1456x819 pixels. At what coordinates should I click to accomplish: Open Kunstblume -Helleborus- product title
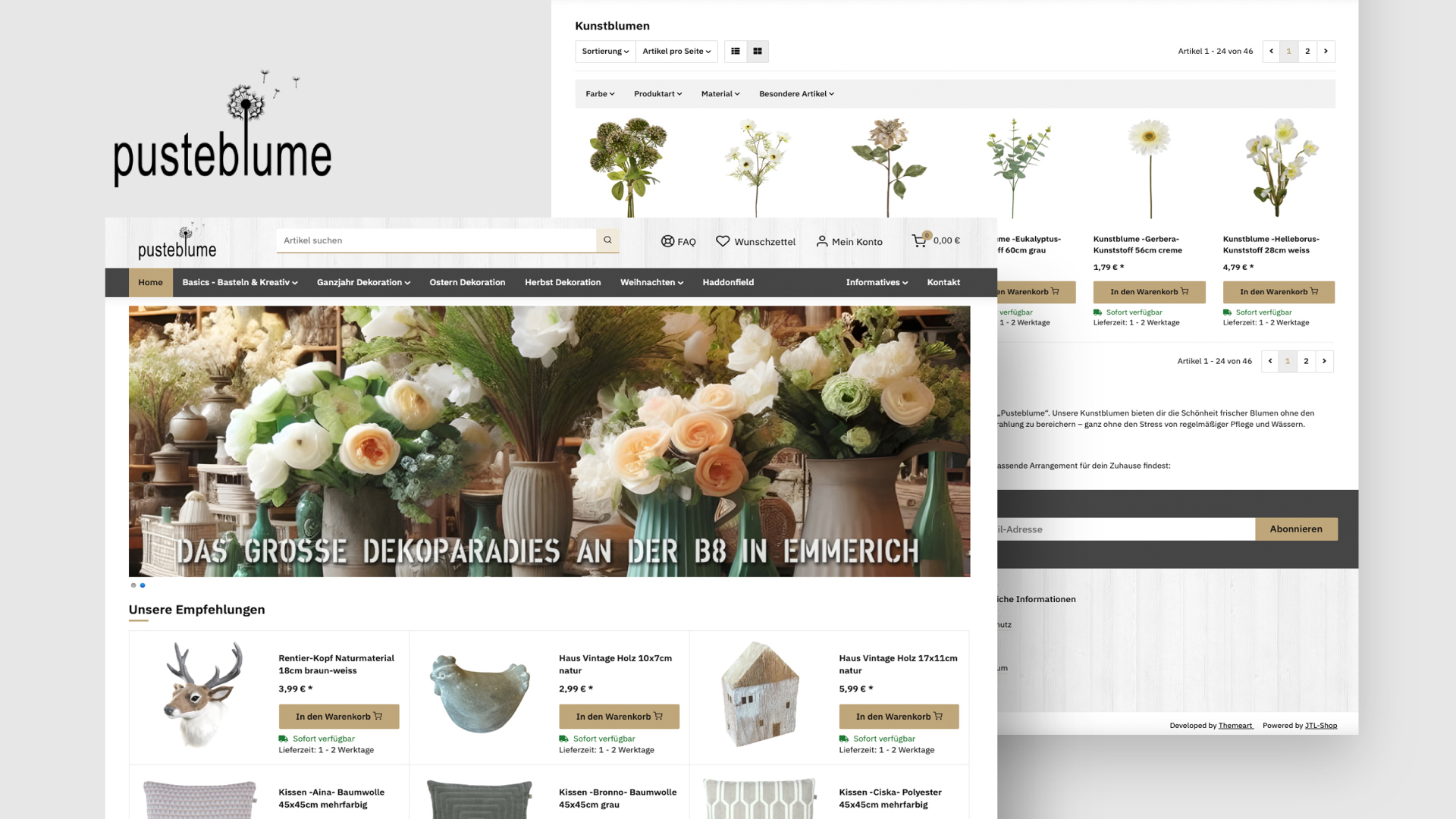pos(1271,244)
